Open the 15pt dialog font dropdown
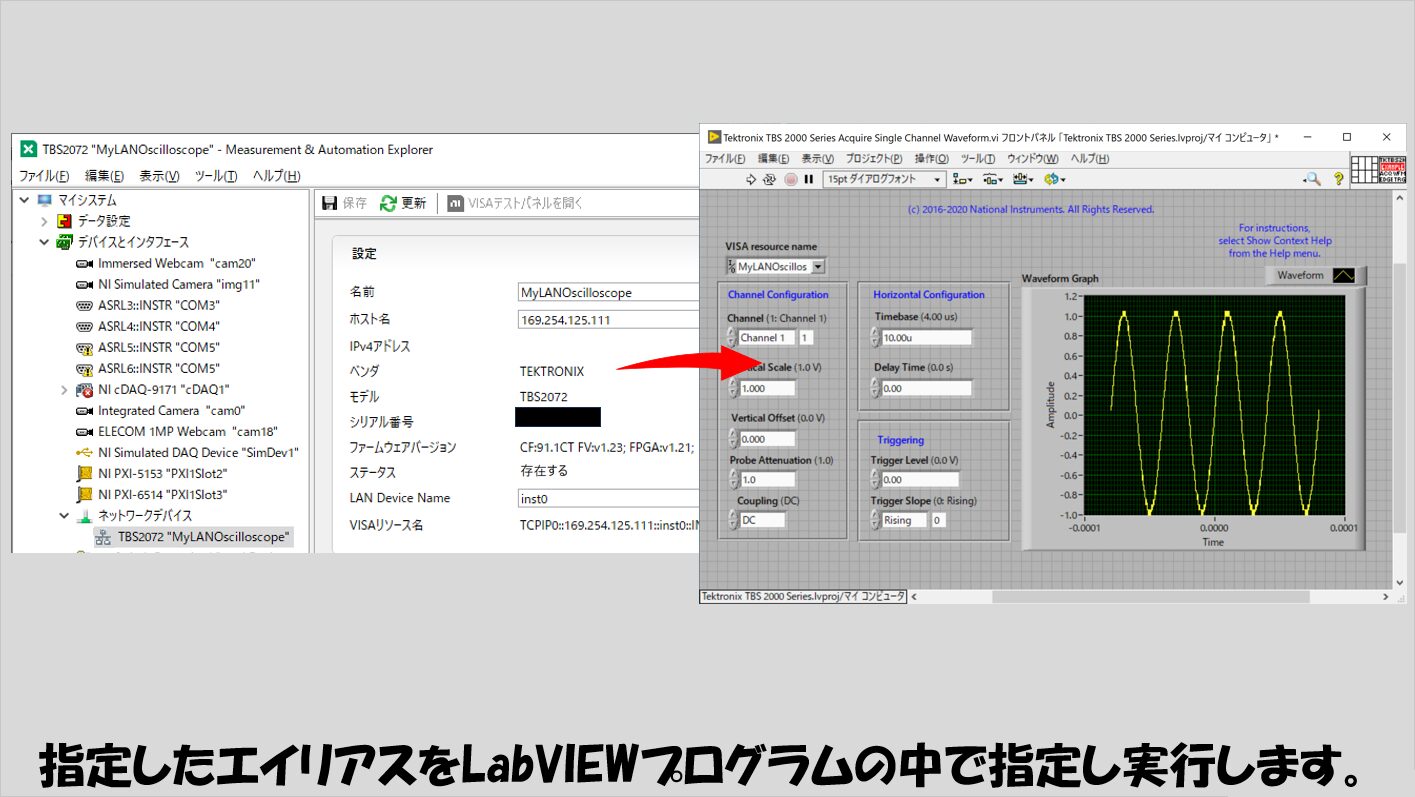This screenshot has height=797, width=1415. point(884,179)
